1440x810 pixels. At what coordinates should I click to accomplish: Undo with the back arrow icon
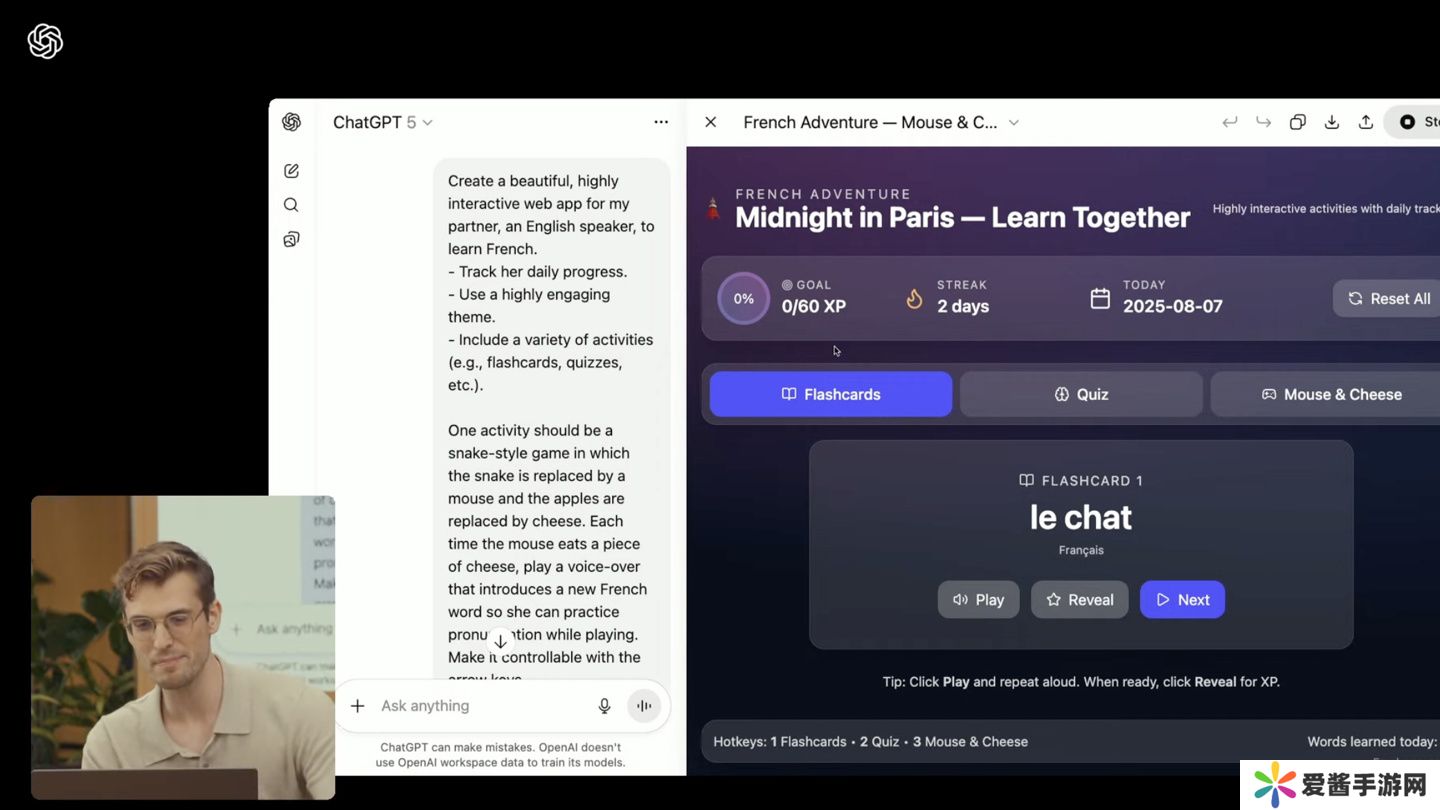[x=1230, y=122]
